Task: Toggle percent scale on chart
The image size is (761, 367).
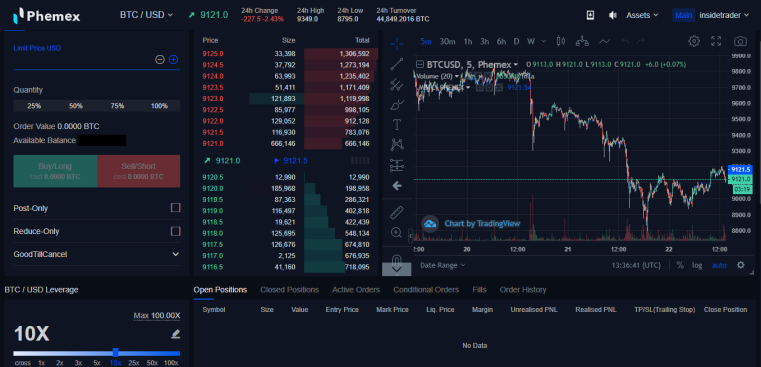Action: [x=680, y=265]
